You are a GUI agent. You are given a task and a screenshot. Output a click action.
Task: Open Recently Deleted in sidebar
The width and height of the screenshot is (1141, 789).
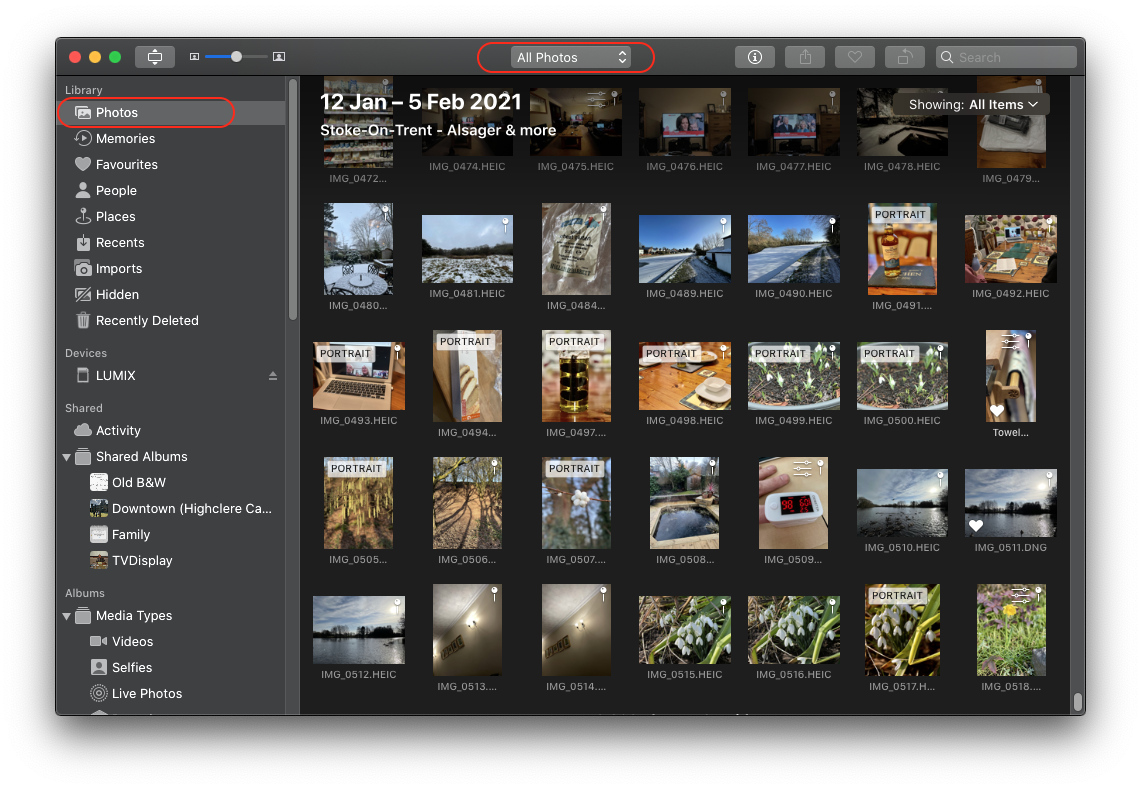[x=147, y=321]
